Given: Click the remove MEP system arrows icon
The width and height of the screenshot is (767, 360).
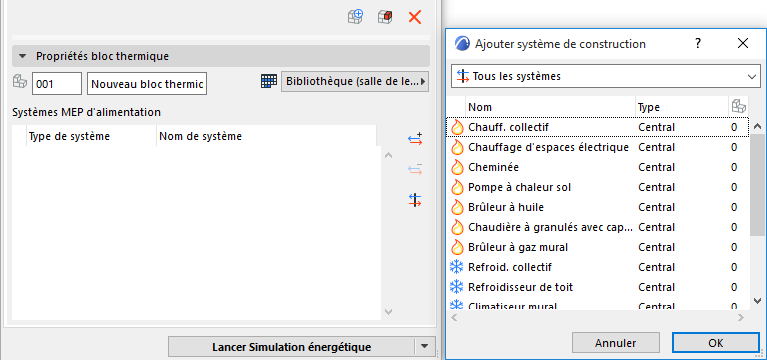Looking at the screenshot, I should click(415, 169).
